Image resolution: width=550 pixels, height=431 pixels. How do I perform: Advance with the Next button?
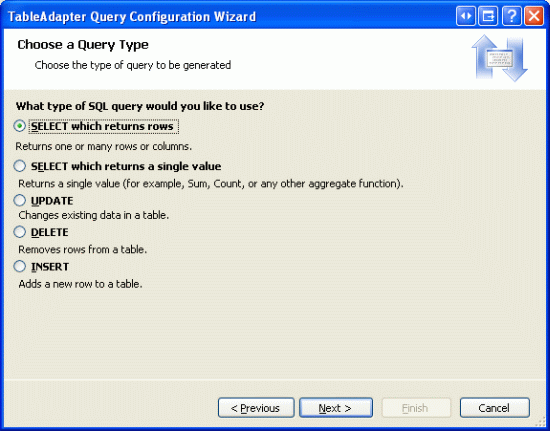(x=336, y=408)
